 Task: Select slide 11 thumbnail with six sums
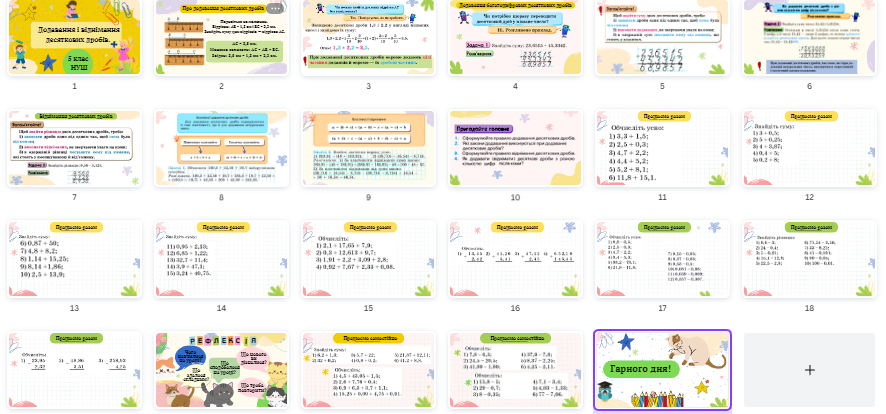tap(662, 148)
